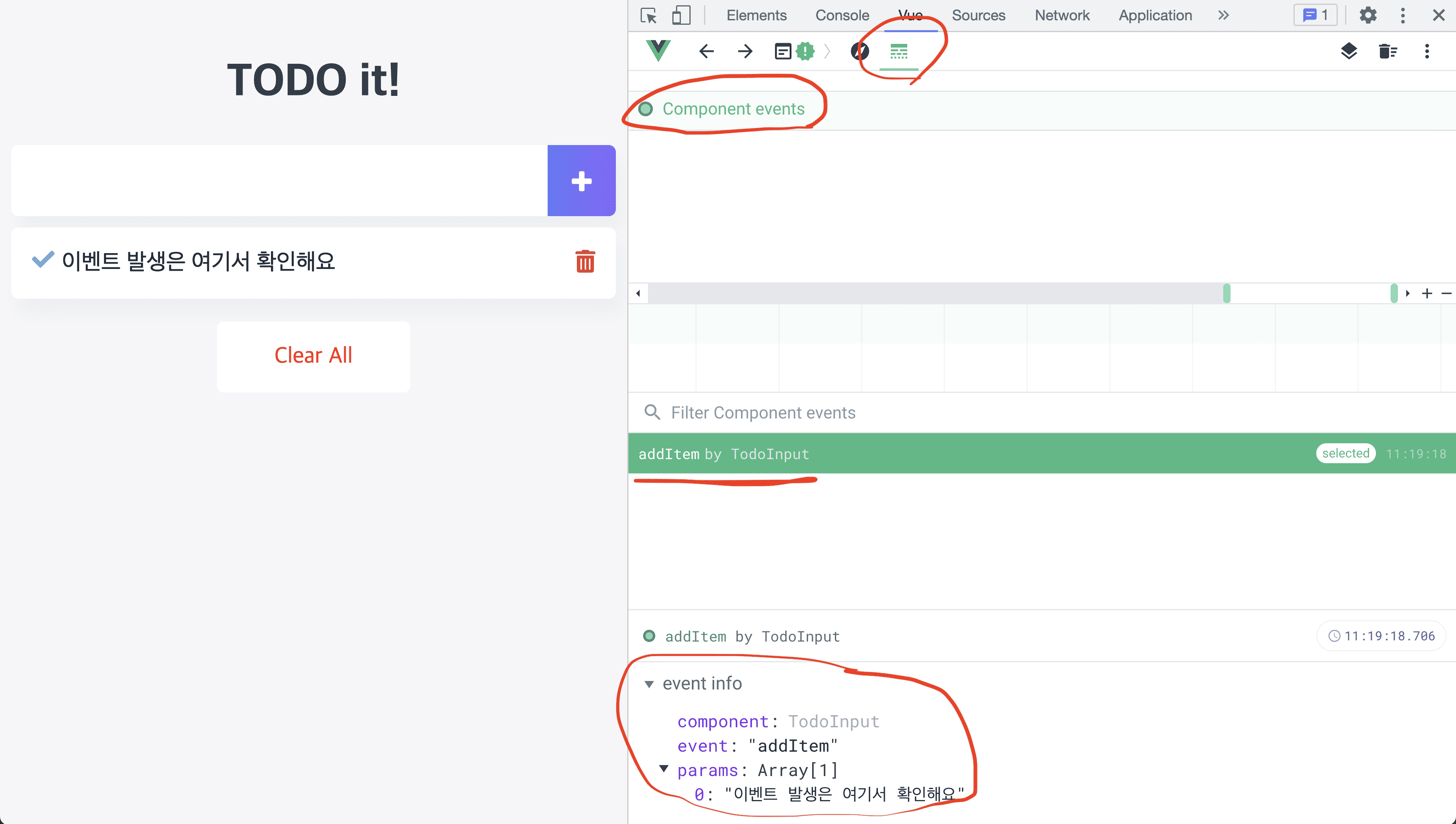Click the Clear All button

tap(313, 357)
